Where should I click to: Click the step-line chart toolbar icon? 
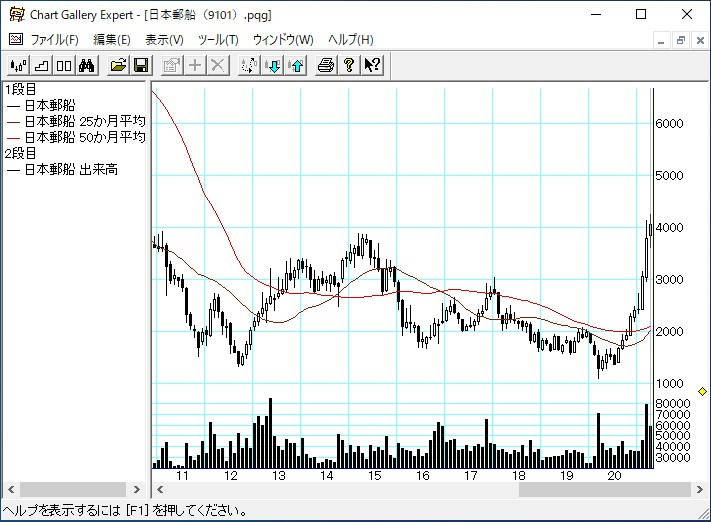coord(41,66)
